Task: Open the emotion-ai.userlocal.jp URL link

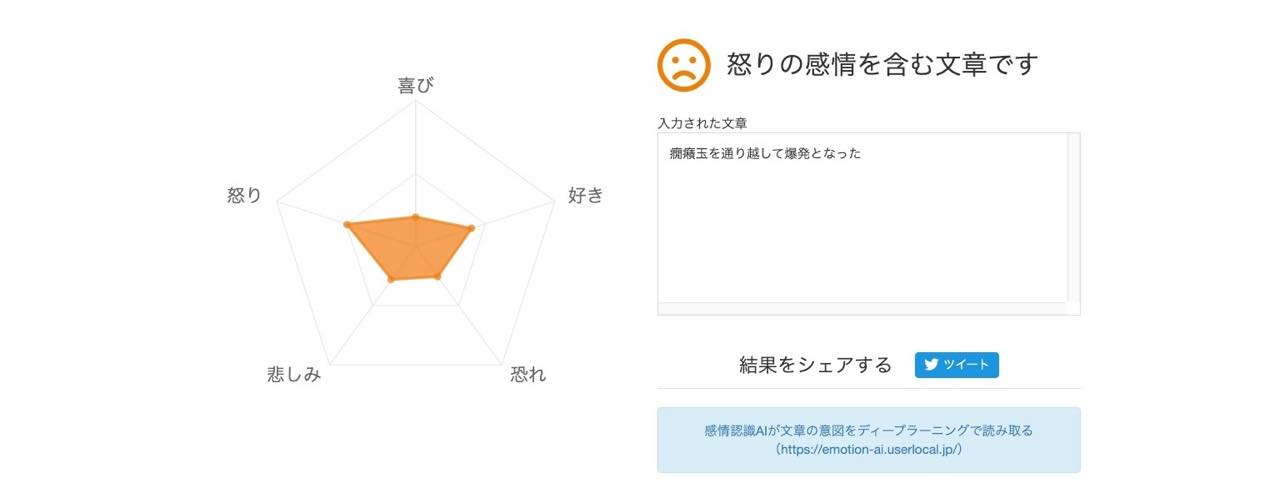Action: coord(868,450)
